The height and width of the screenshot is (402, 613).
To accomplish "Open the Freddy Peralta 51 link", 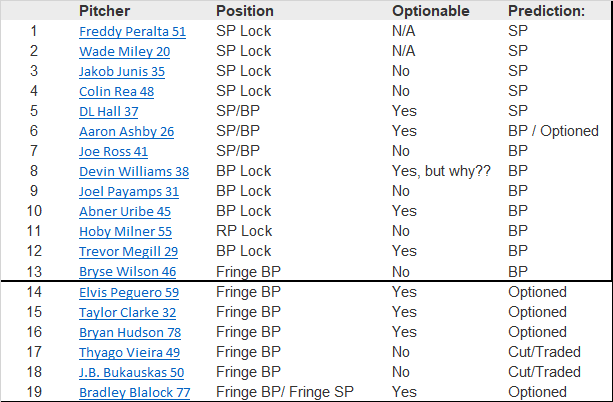I will click(x=132, y=31).
